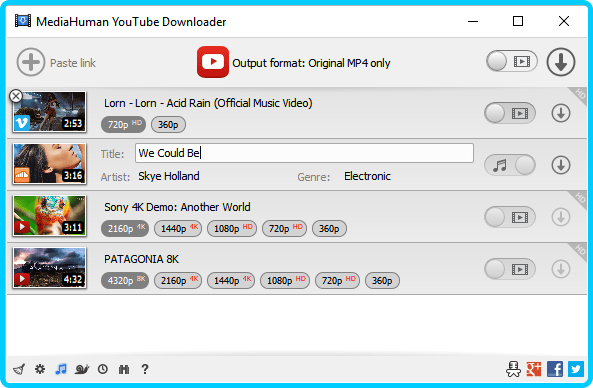The image size is (593, 388).
Task: Click the Sony 4K Demo thumbnail
Action: click(50, 216)
